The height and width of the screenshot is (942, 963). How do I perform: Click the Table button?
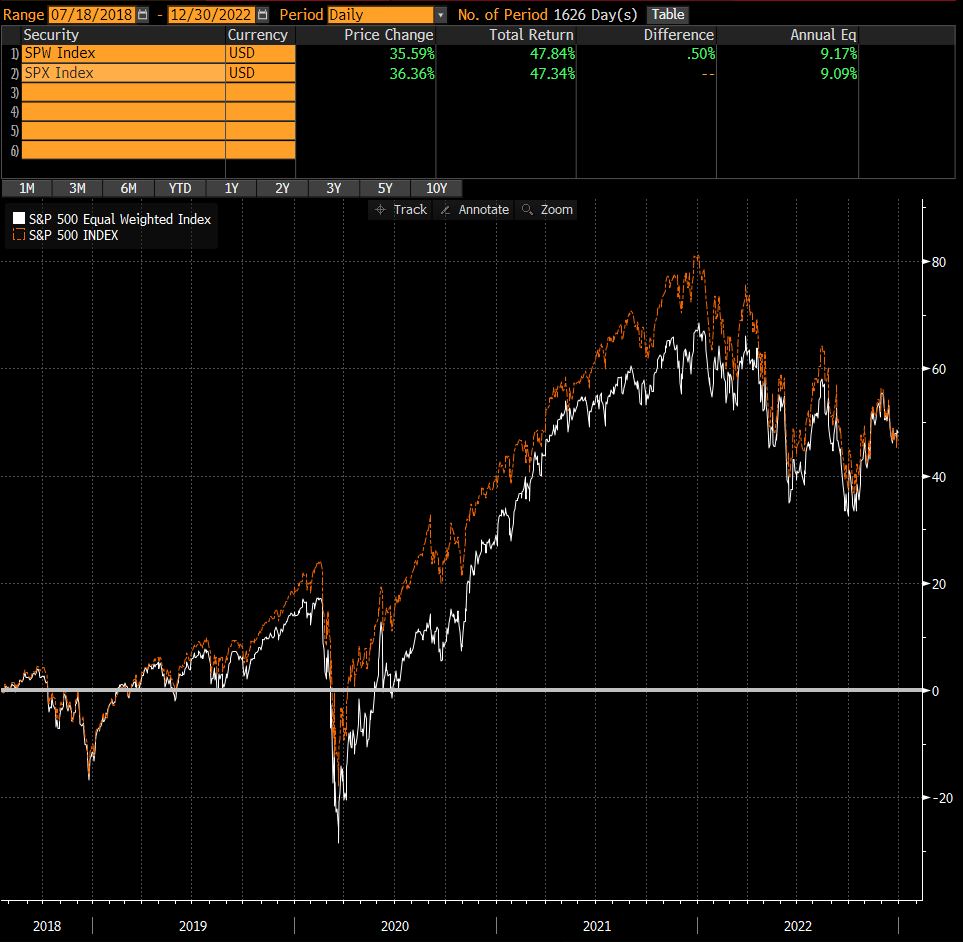point(668,14)
